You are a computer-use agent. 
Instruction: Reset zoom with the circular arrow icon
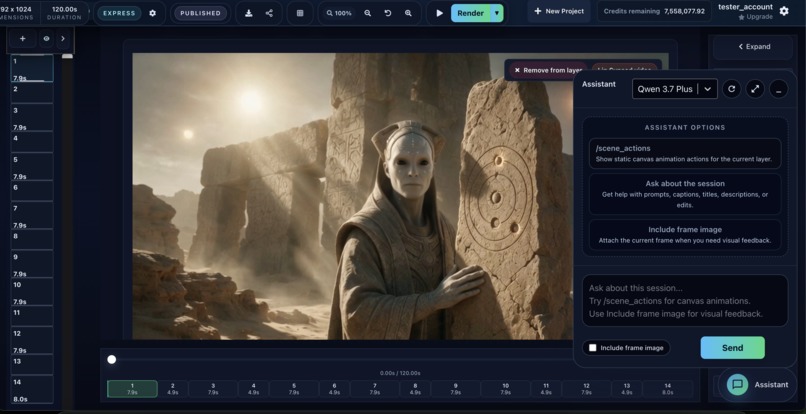388,13
